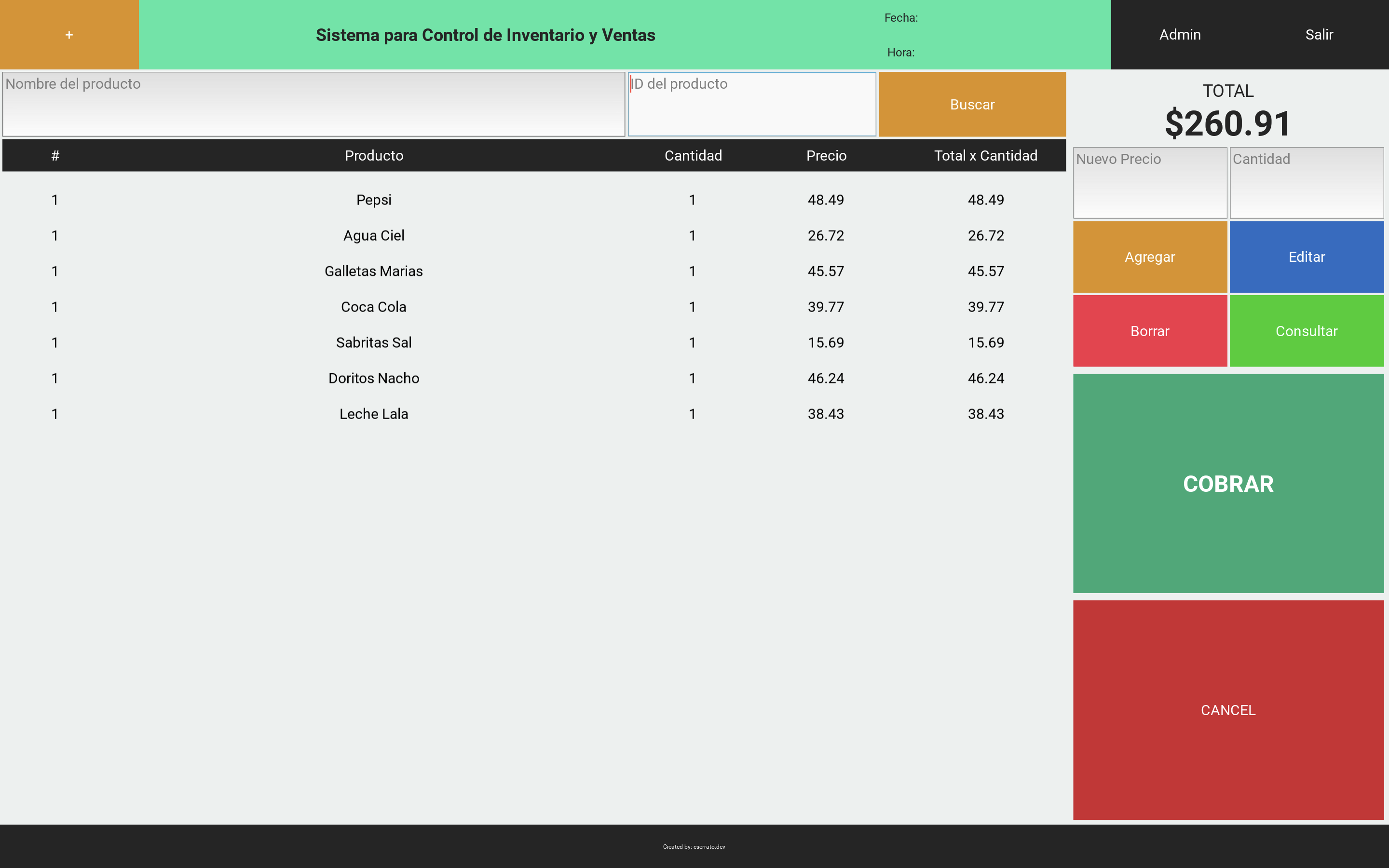Click the Borrar delete button
Image resolution: width=1389 pixels, height=868 pixels.
click(1150, 331)
